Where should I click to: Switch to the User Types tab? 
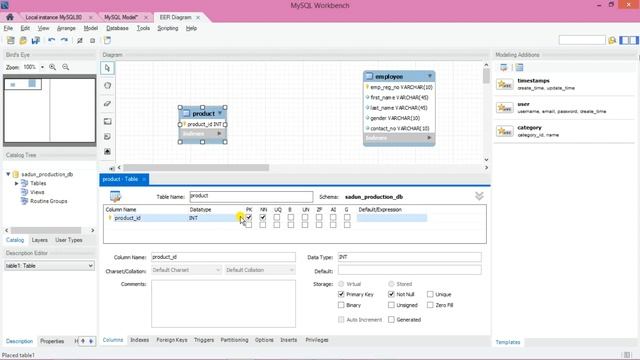point(69,240)
